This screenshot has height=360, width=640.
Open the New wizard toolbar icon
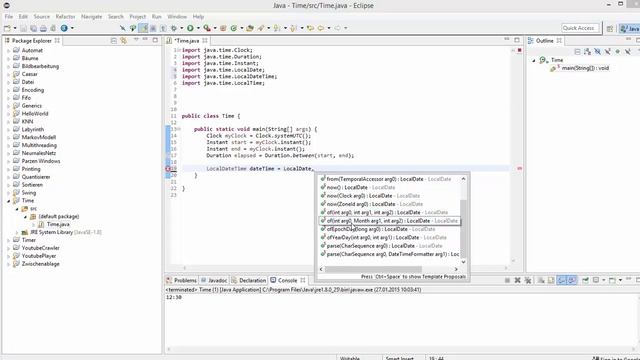[7, 28]
